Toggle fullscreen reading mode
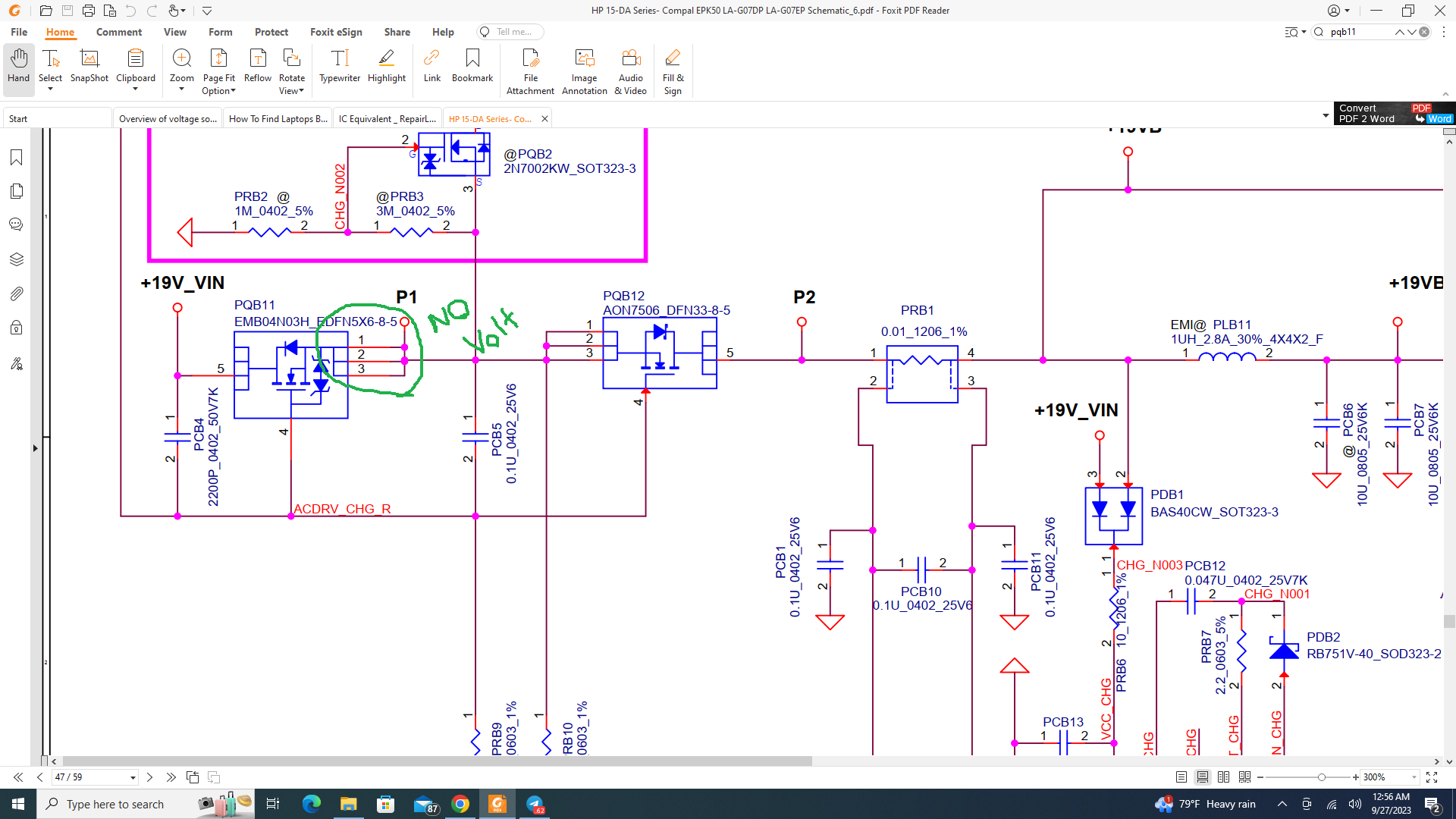This screenshot has width=1456, height=819. pos(1432,777)
